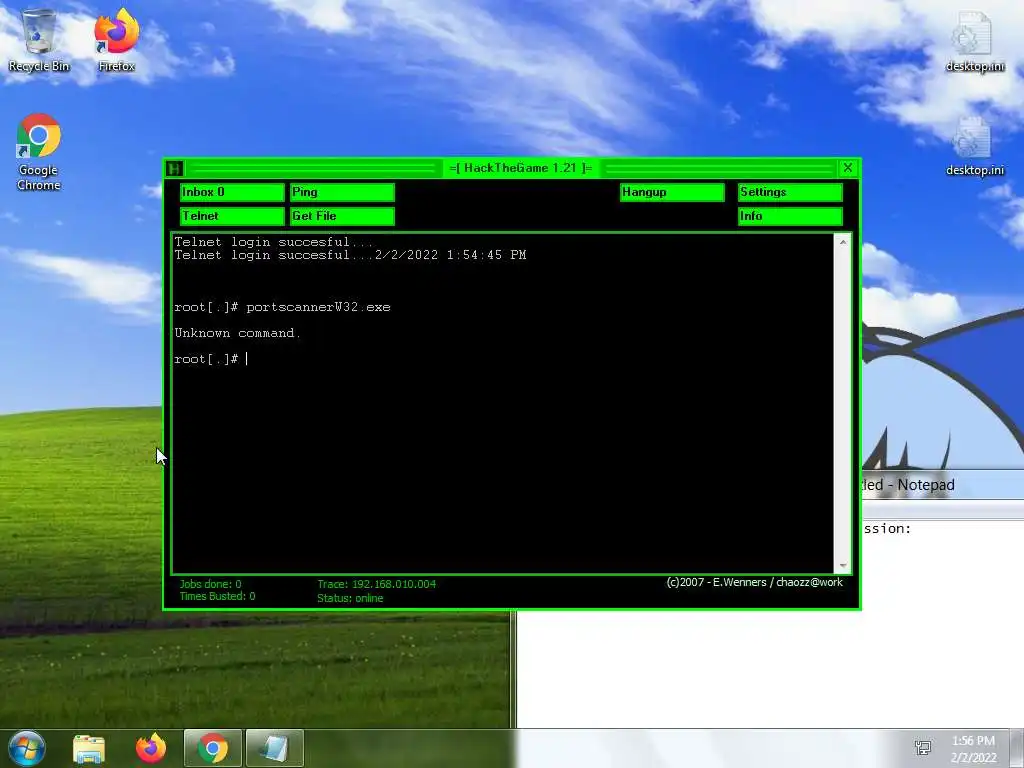Launch Firefox from the taskbar
This screenshot has height=768, width=1024.
tap(151, 748)
